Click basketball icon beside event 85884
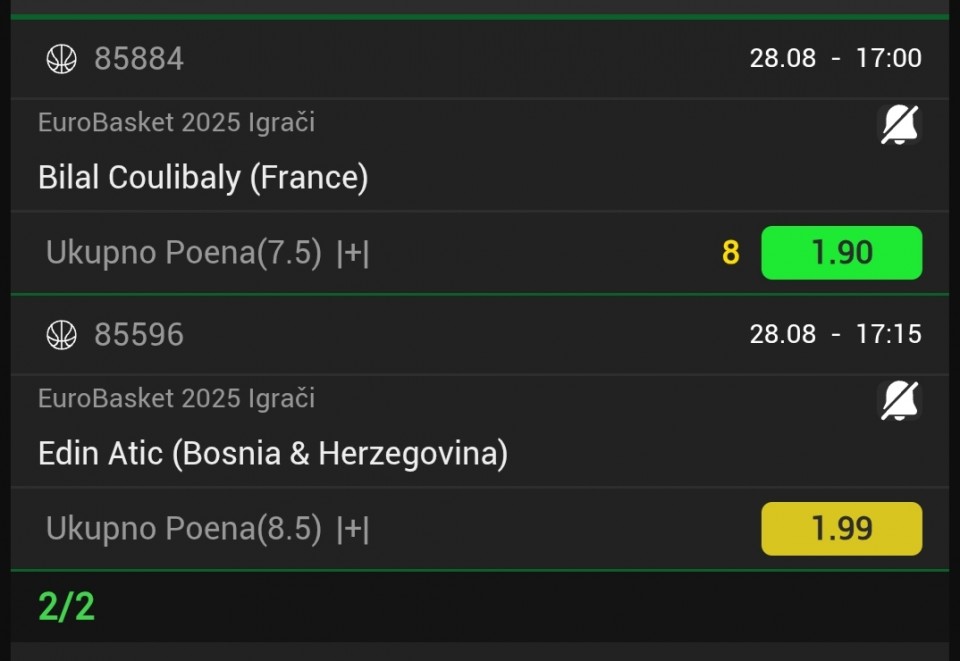The width and height of the screenshot is (960, 661). point(62,59)
